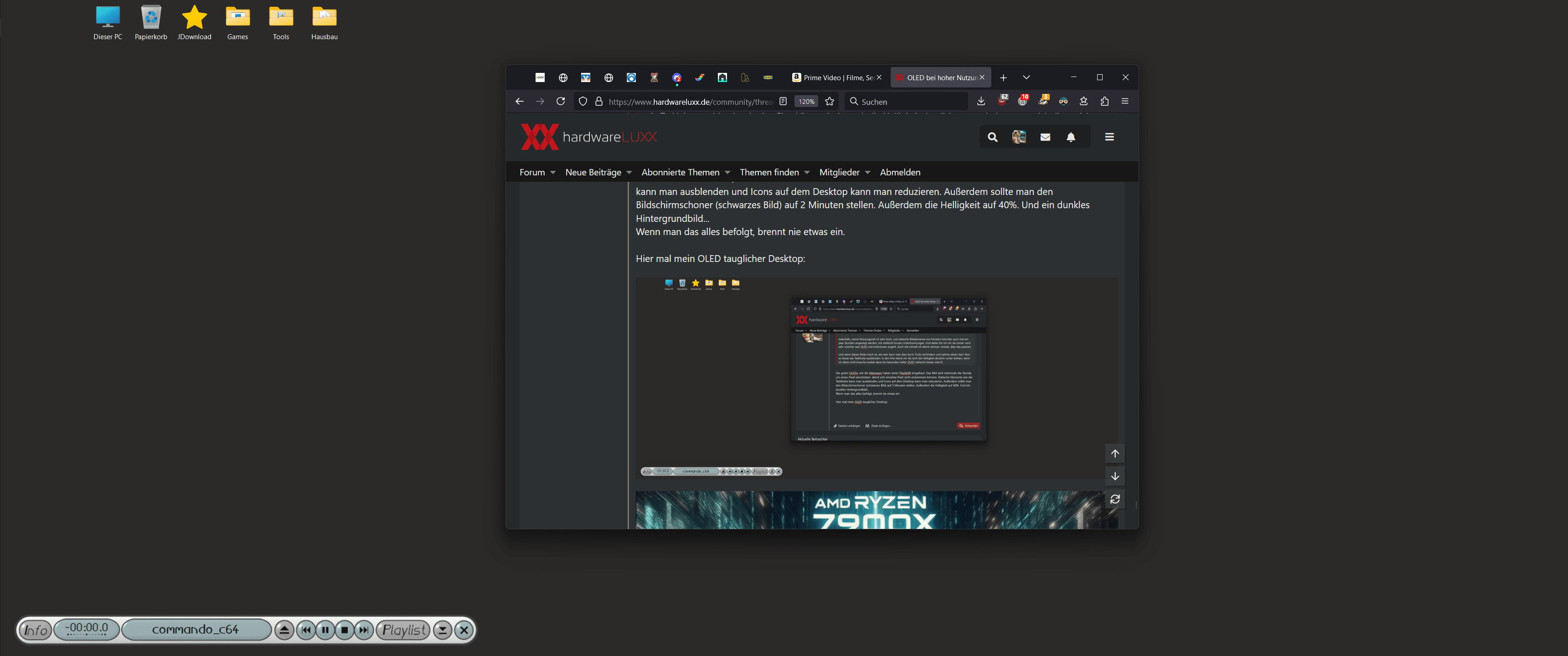Open the Forum navigation item
The width and height of the screenshot is (1568, 656).
tap(532, 172)
